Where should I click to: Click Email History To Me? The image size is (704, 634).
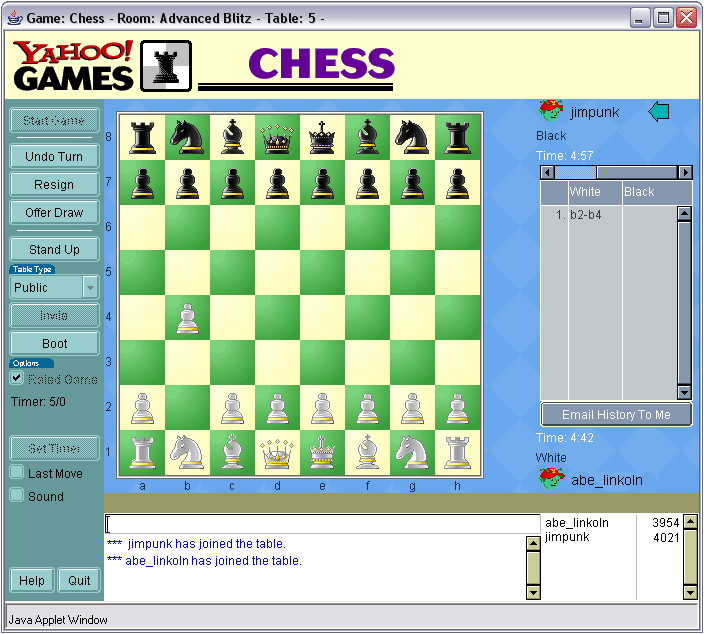(616, 414)
